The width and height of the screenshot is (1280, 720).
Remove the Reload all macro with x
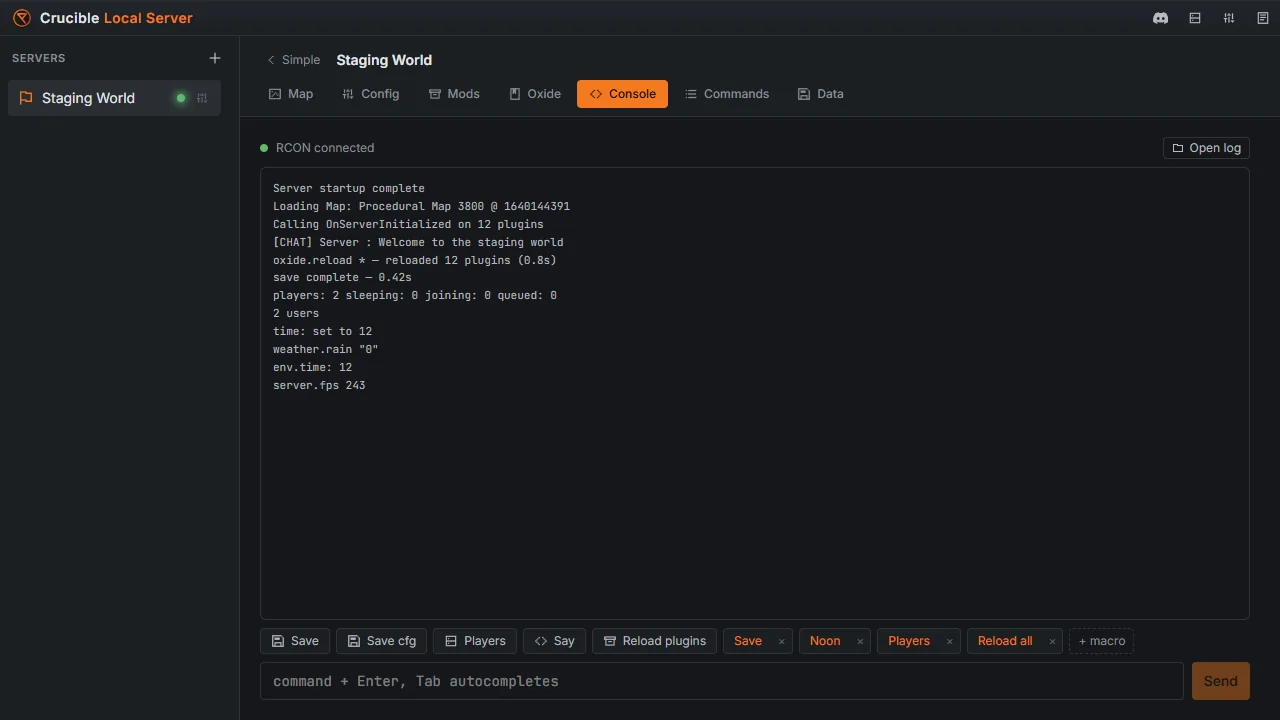(1052, 641)
